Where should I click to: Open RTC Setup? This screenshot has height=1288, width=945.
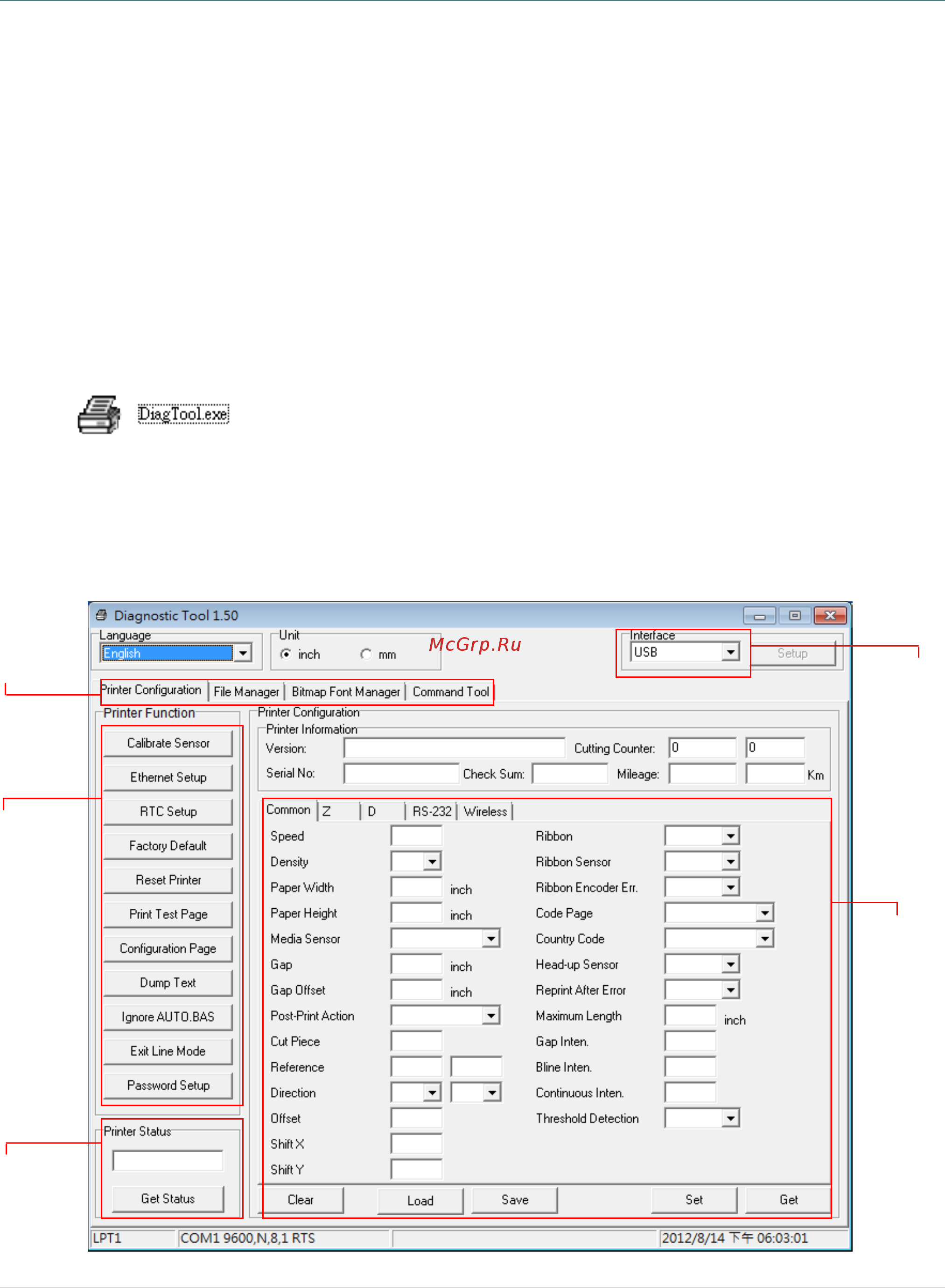[x=168, y=812]
